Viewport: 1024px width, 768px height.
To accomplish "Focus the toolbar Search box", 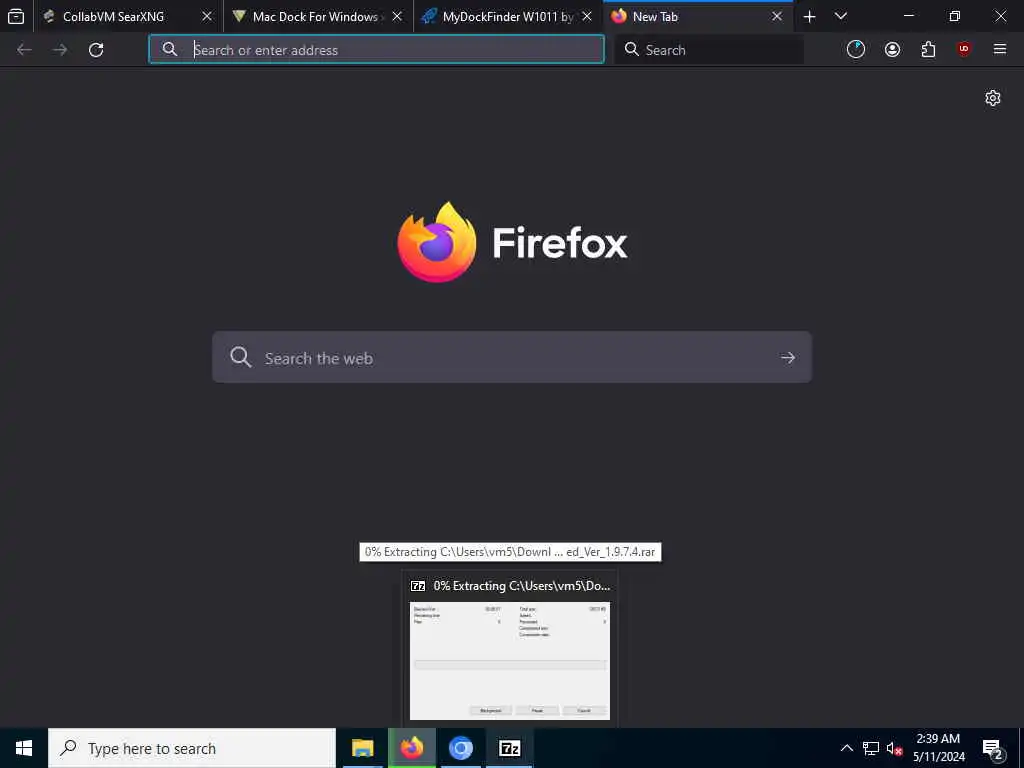I will pos(709,50).
